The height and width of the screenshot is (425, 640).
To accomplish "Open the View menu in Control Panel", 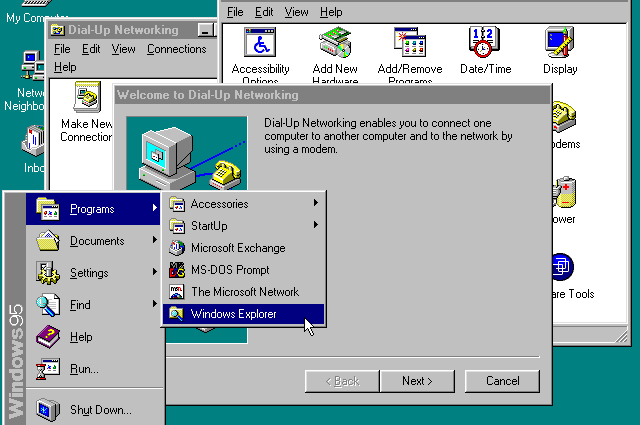I will [x=296, y=12].
